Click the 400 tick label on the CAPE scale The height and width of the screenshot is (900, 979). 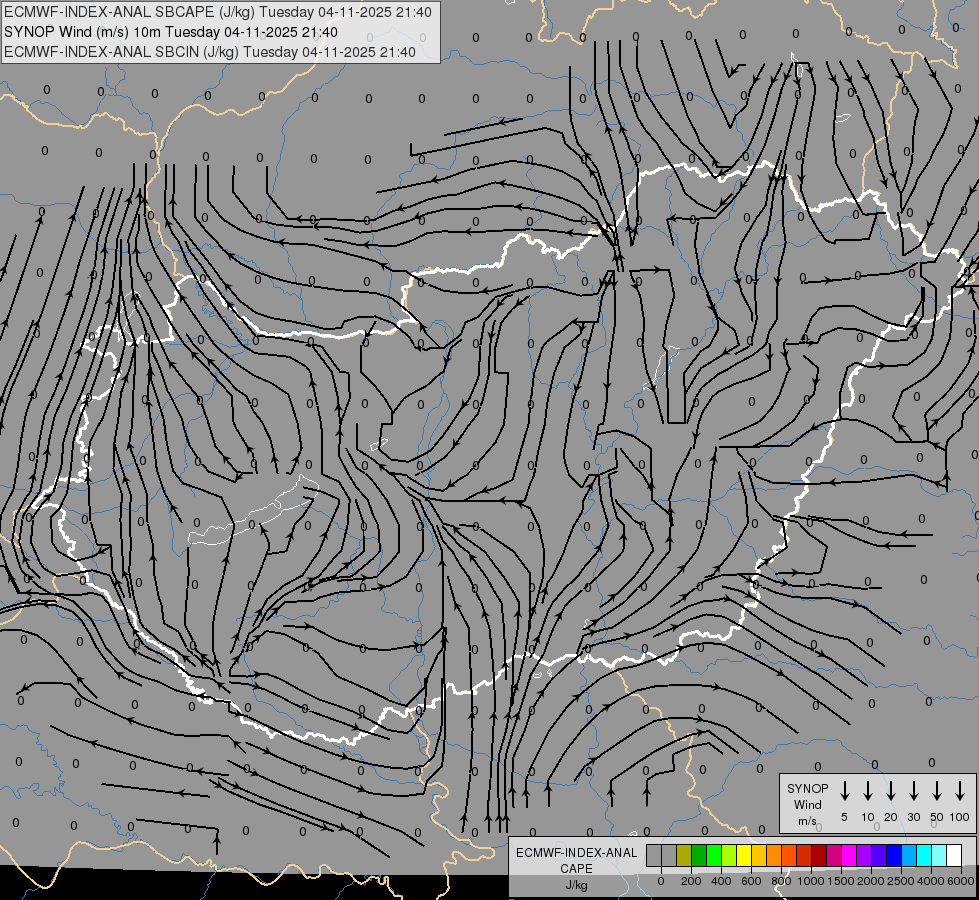(721, 881)
